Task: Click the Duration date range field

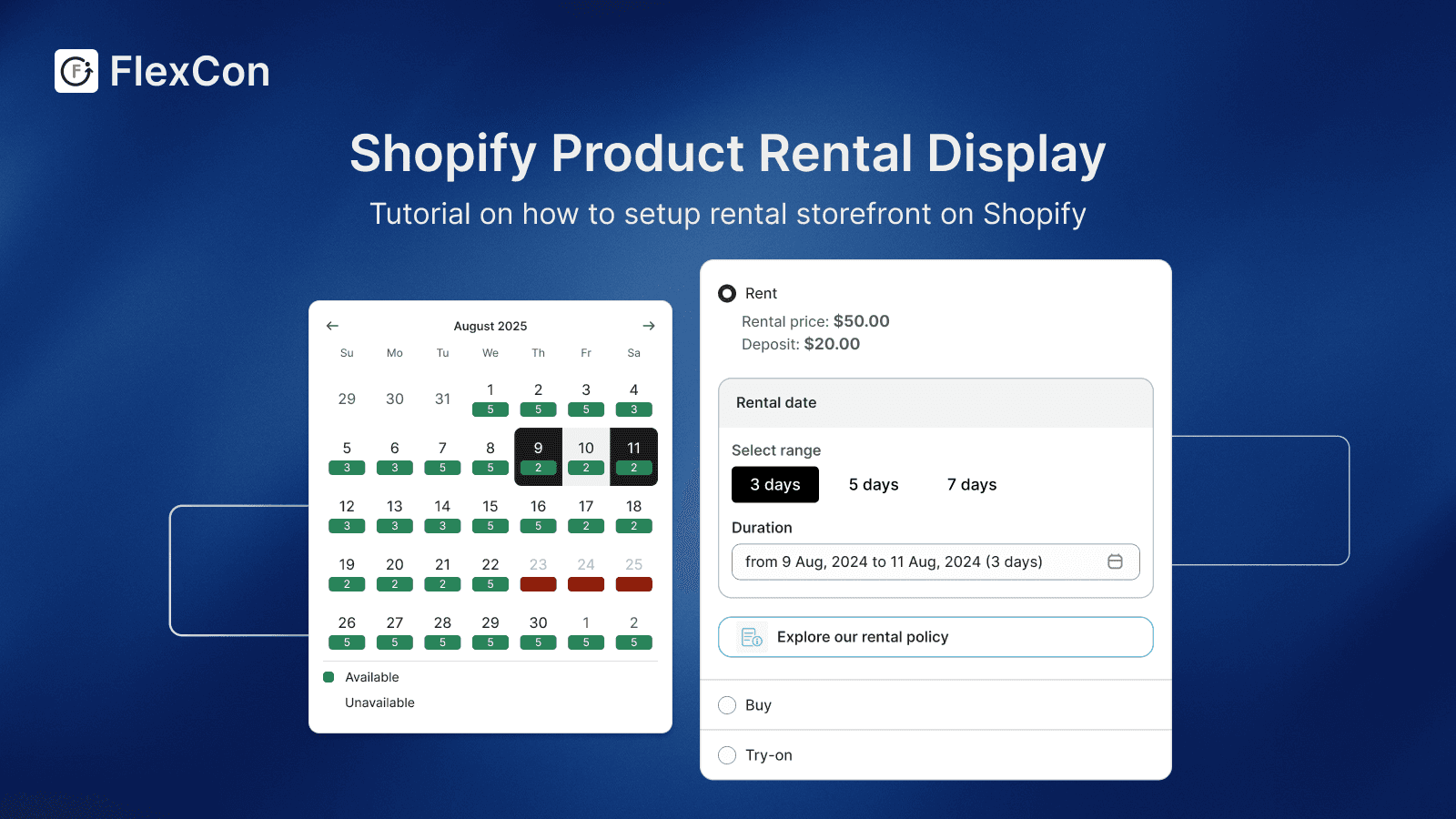Action: pos(935,561)
